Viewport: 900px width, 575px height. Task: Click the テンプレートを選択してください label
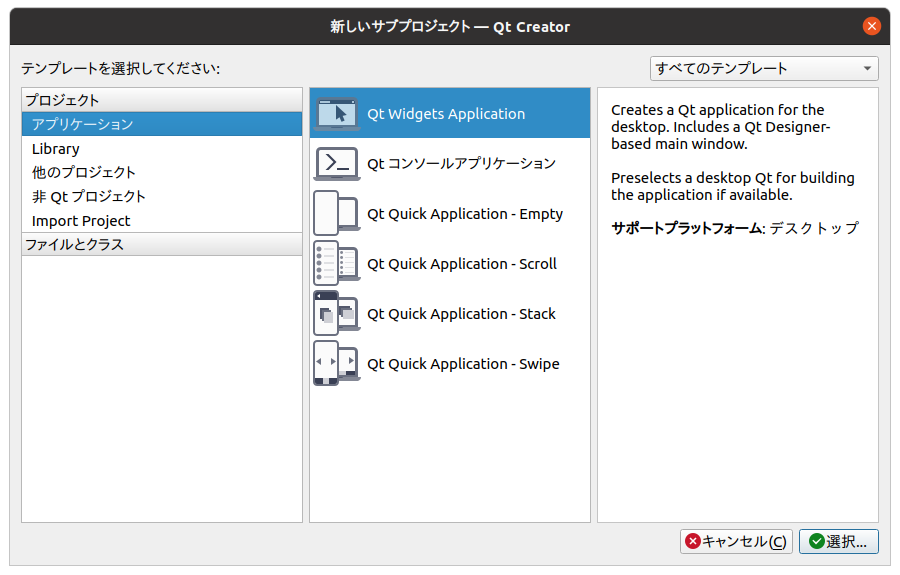(x=121, y=68)
